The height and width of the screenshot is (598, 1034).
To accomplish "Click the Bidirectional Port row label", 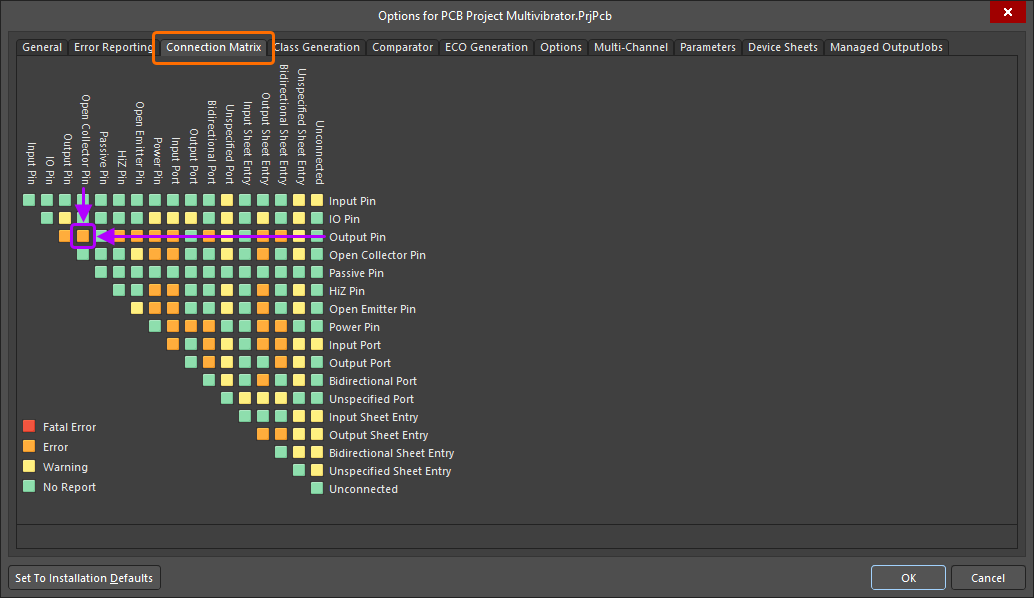I will (x=373, y=381).
